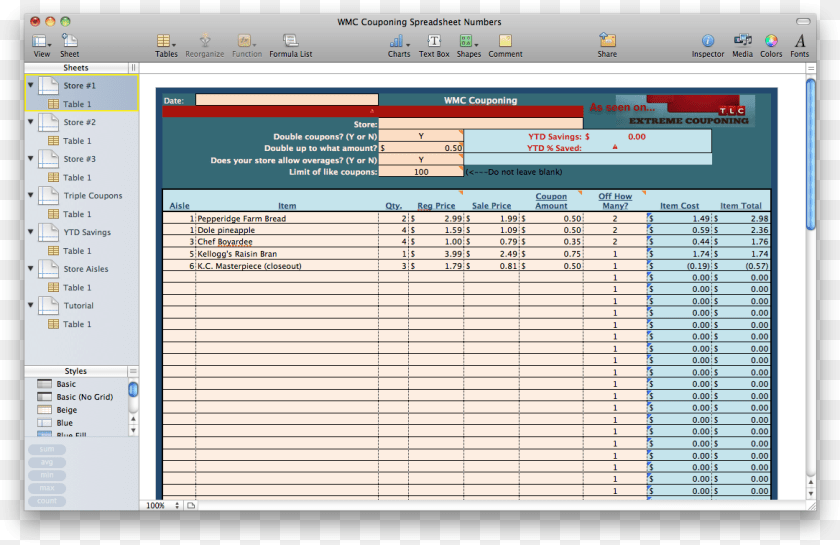Open the Colors picker
Image resolution: width=840 pixels, height=545 pixels.
click(771, 45)
